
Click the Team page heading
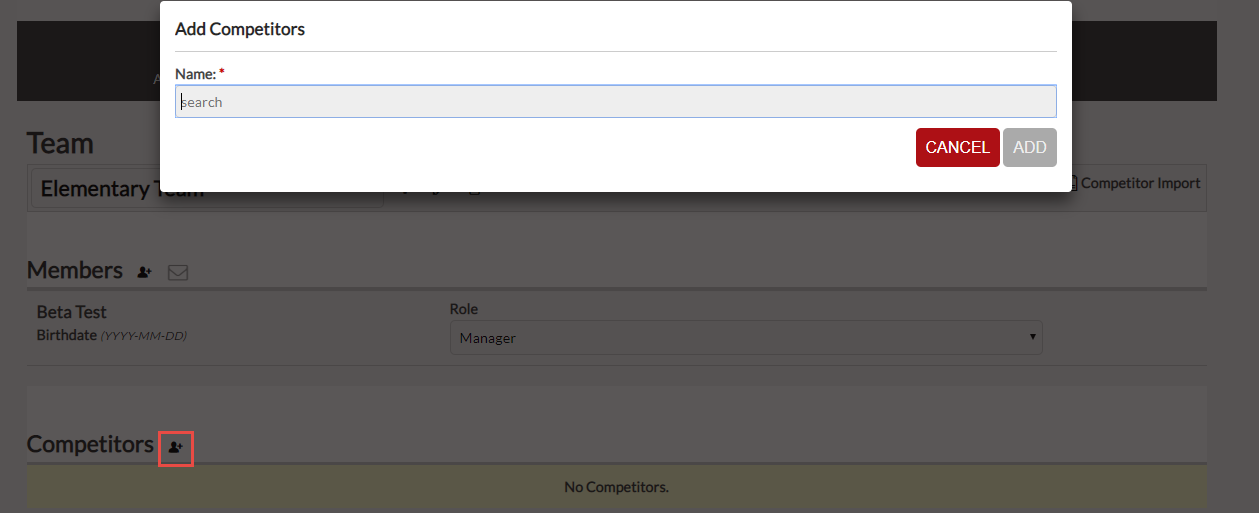(x=60, y=143)
